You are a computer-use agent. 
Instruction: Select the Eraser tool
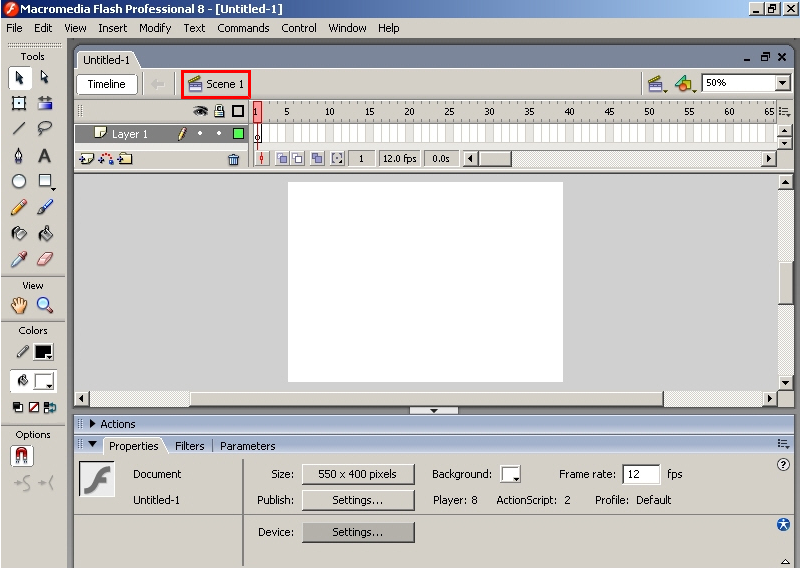[45, 259]
